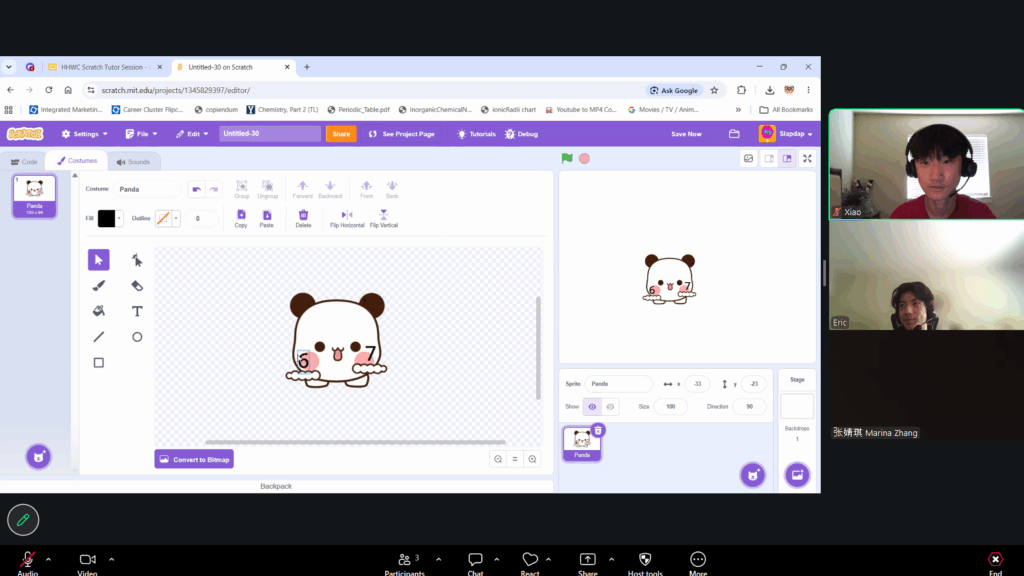Expand Zoom Participants options caret
Image resolution: width=1024 pixels, height=576 pixels.
[438, 560]
